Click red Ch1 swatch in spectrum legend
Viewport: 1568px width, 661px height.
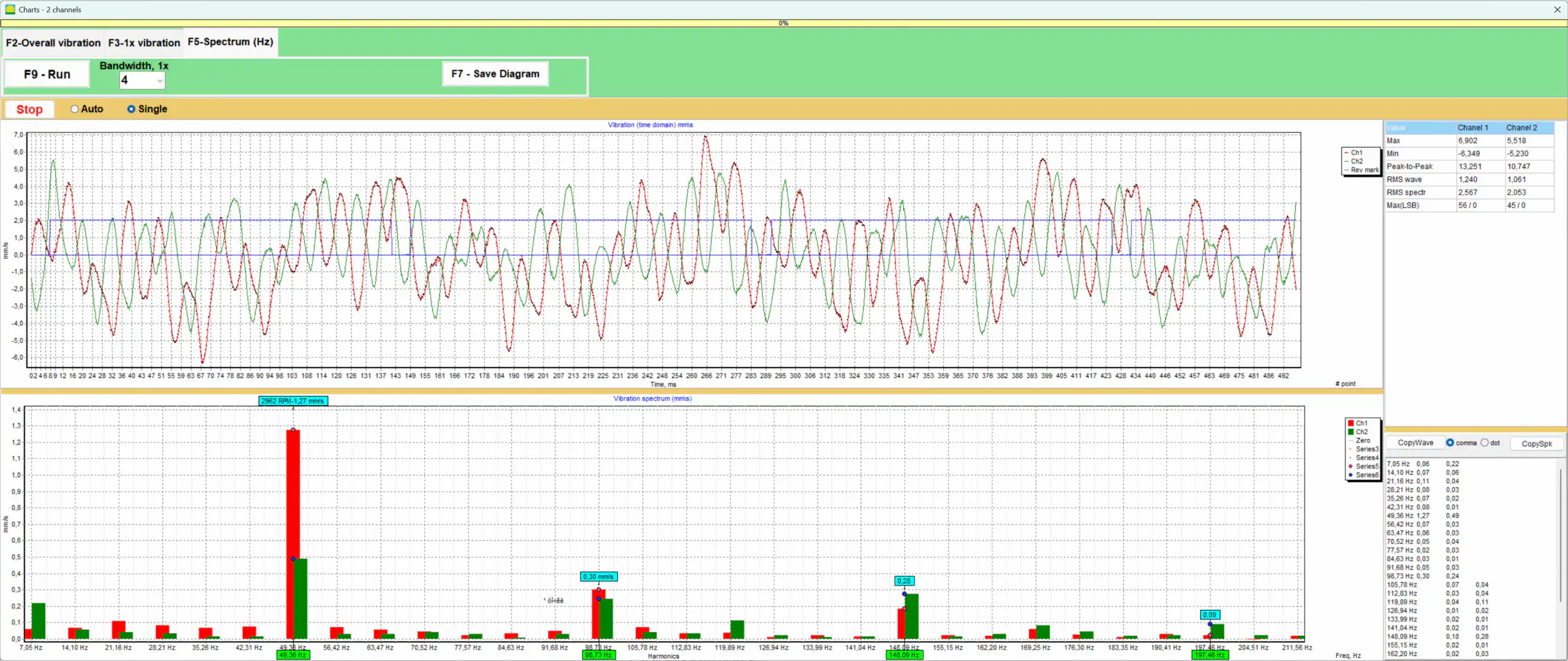coord(1351,423)
